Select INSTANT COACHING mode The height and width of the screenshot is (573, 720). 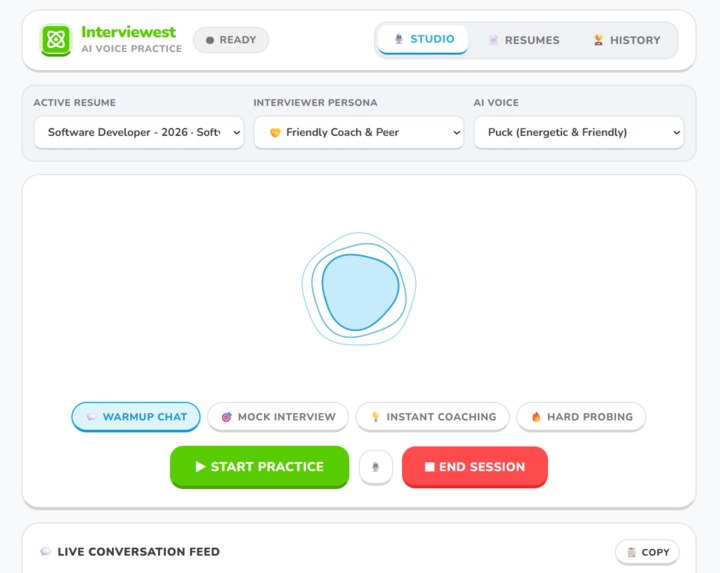click(433, 417)
